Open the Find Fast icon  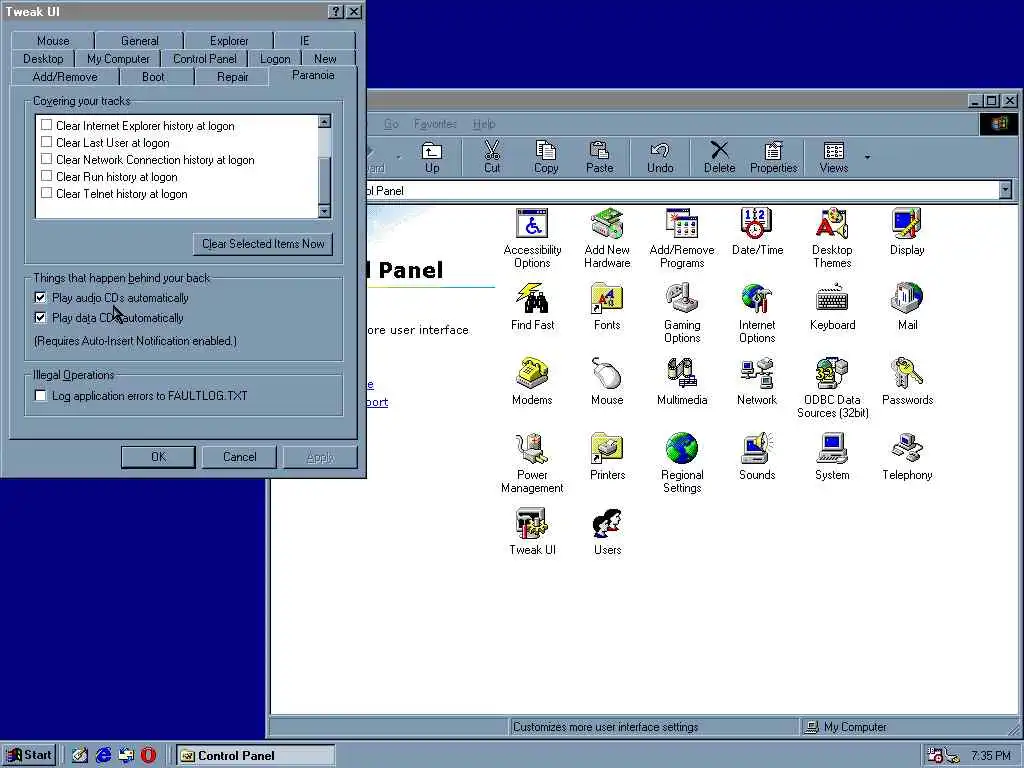pos(532,307)
